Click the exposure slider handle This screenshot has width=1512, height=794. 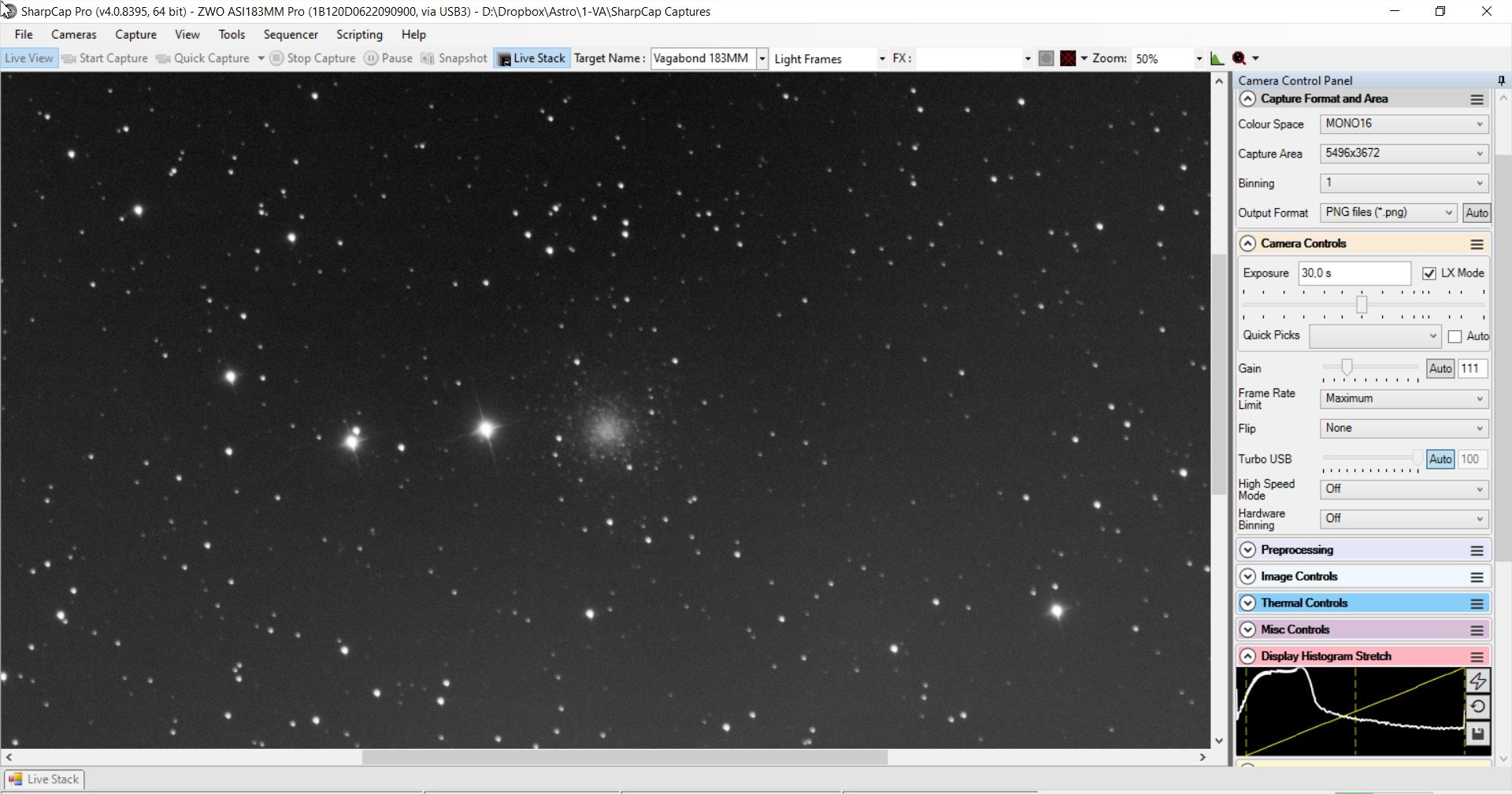point(1362,304)
